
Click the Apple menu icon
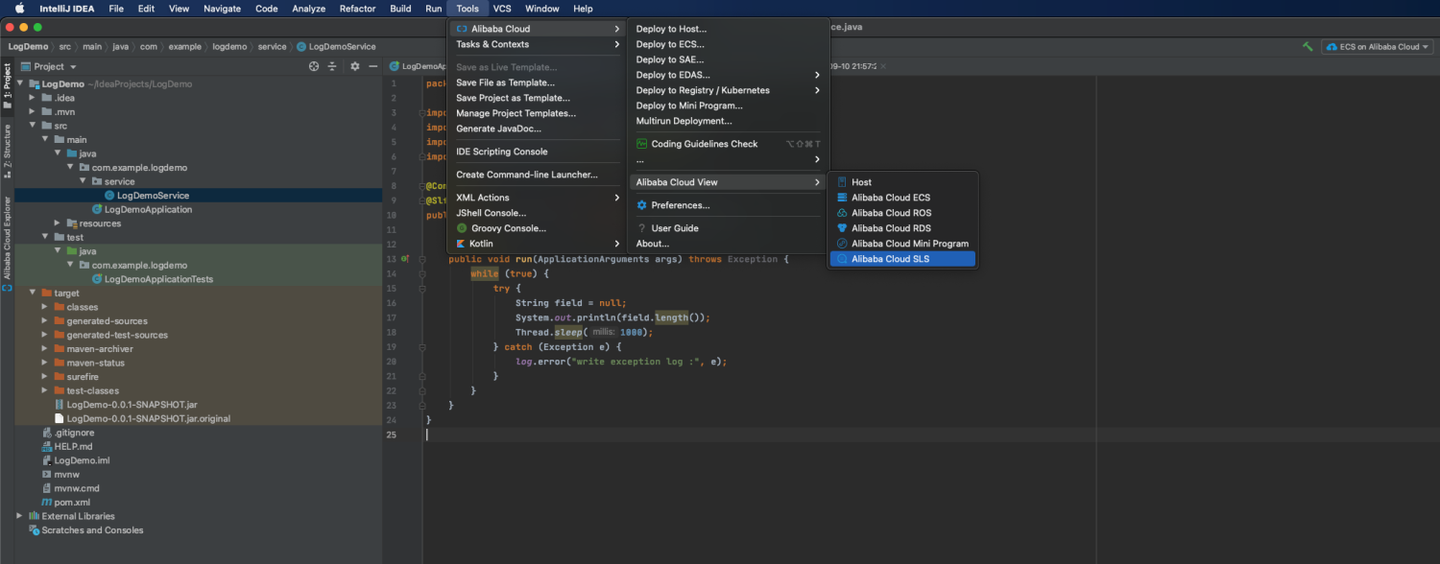click(19, 8)
